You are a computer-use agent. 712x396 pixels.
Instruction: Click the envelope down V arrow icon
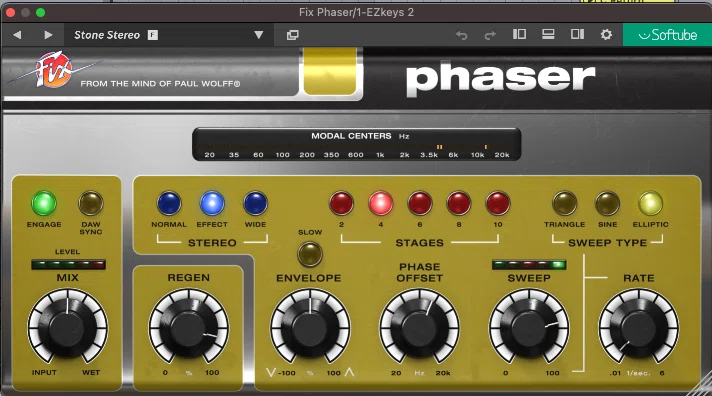[271, 372]
